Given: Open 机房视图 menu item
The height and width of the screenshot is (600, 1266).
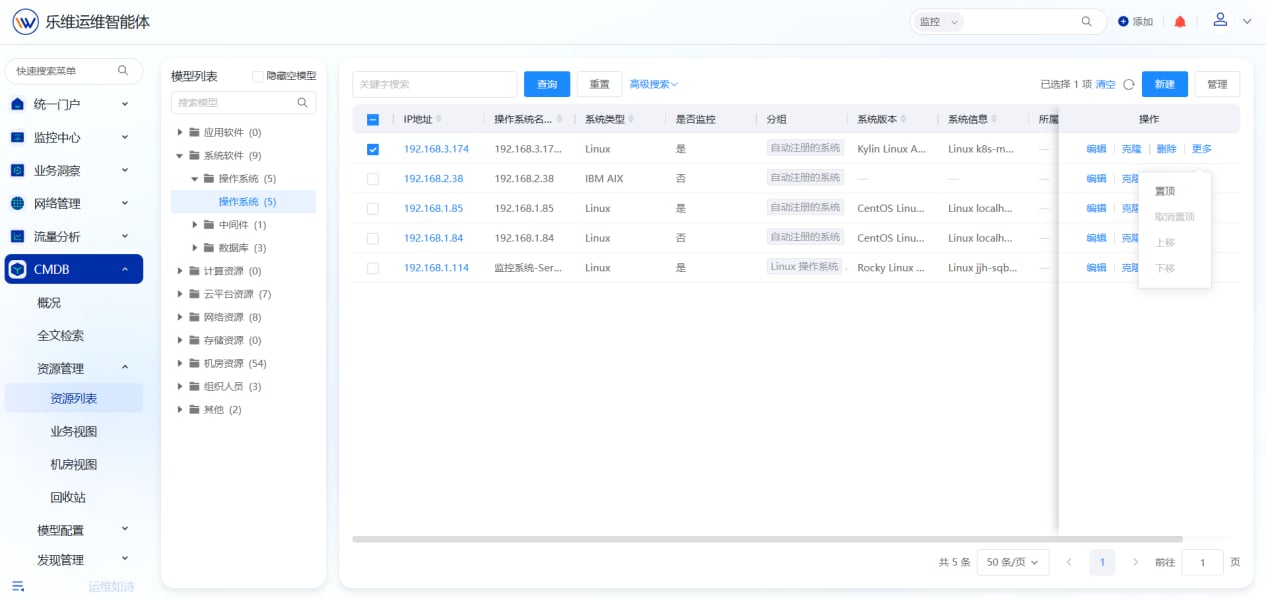Looking at the screenshot, I should point(74,465).
